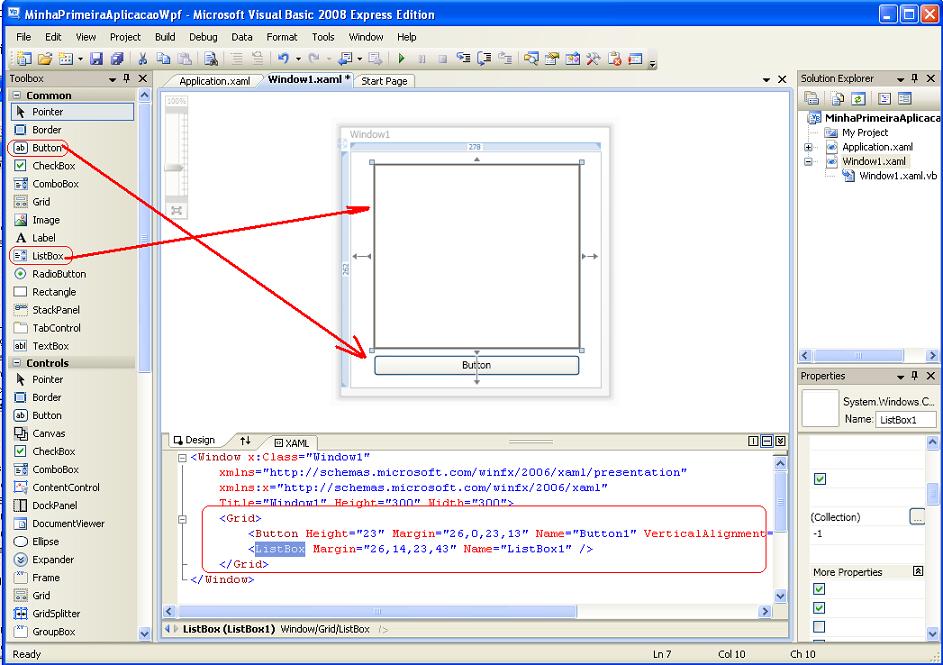Collapse the Grid element in XAML editor
Viewport: 943px width, 665px height.
click(182, 519)
